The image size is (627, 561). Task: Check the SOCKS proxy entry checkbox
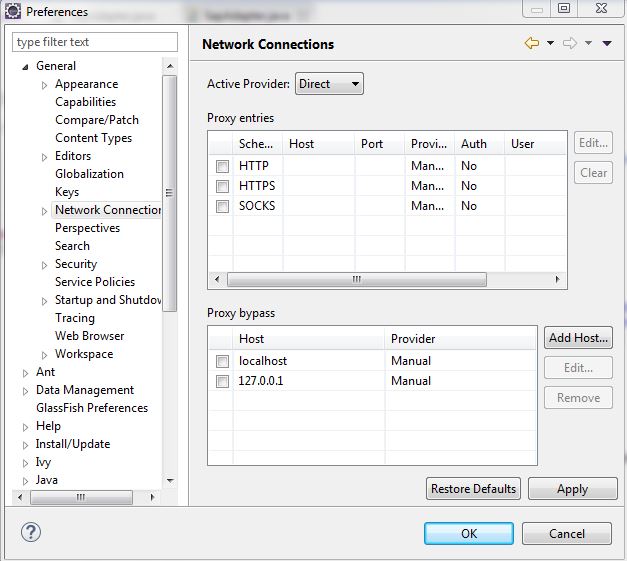point(222,206)
